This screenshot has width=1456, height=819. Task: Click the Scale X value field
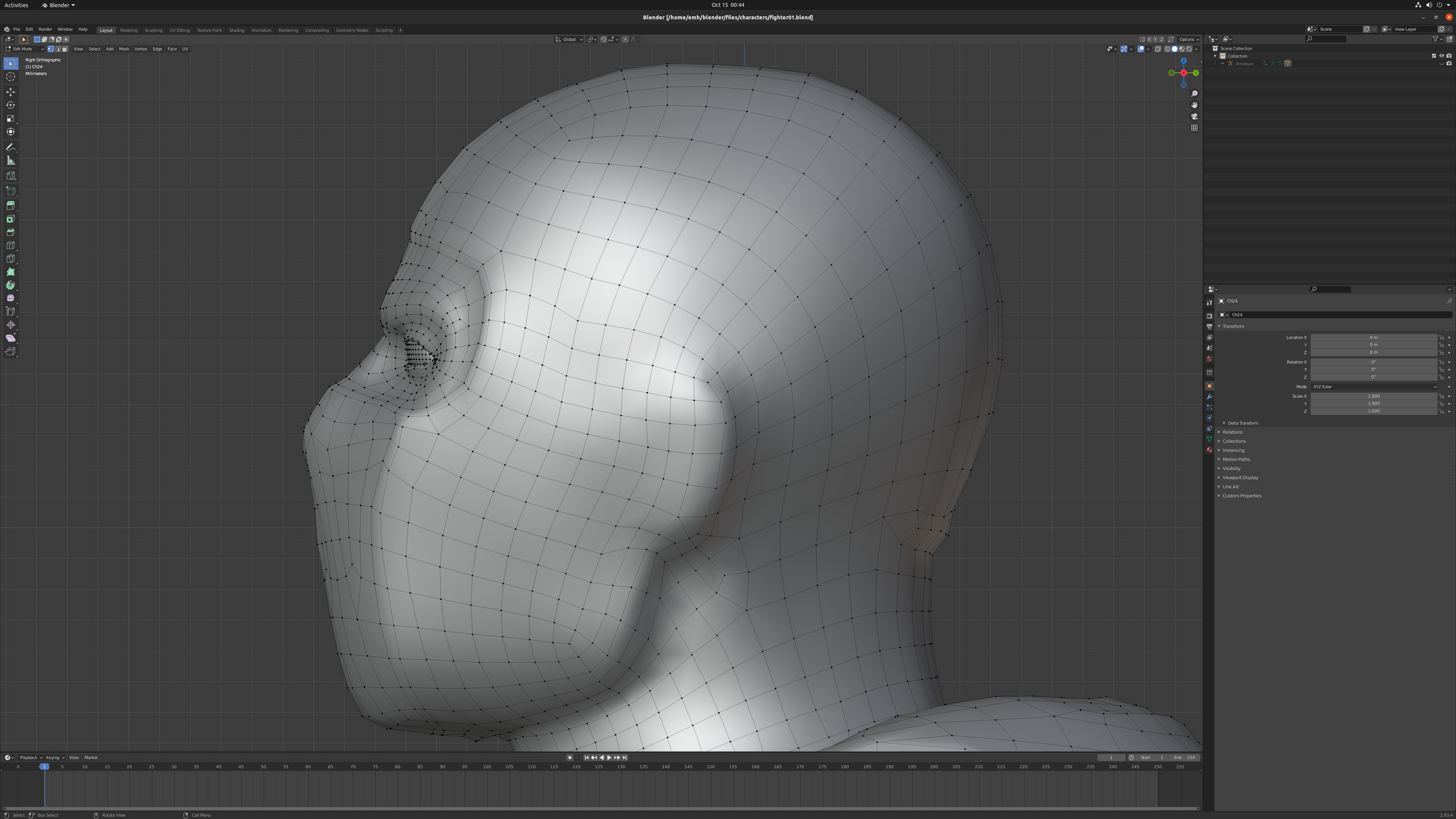tap(1374, 396)
